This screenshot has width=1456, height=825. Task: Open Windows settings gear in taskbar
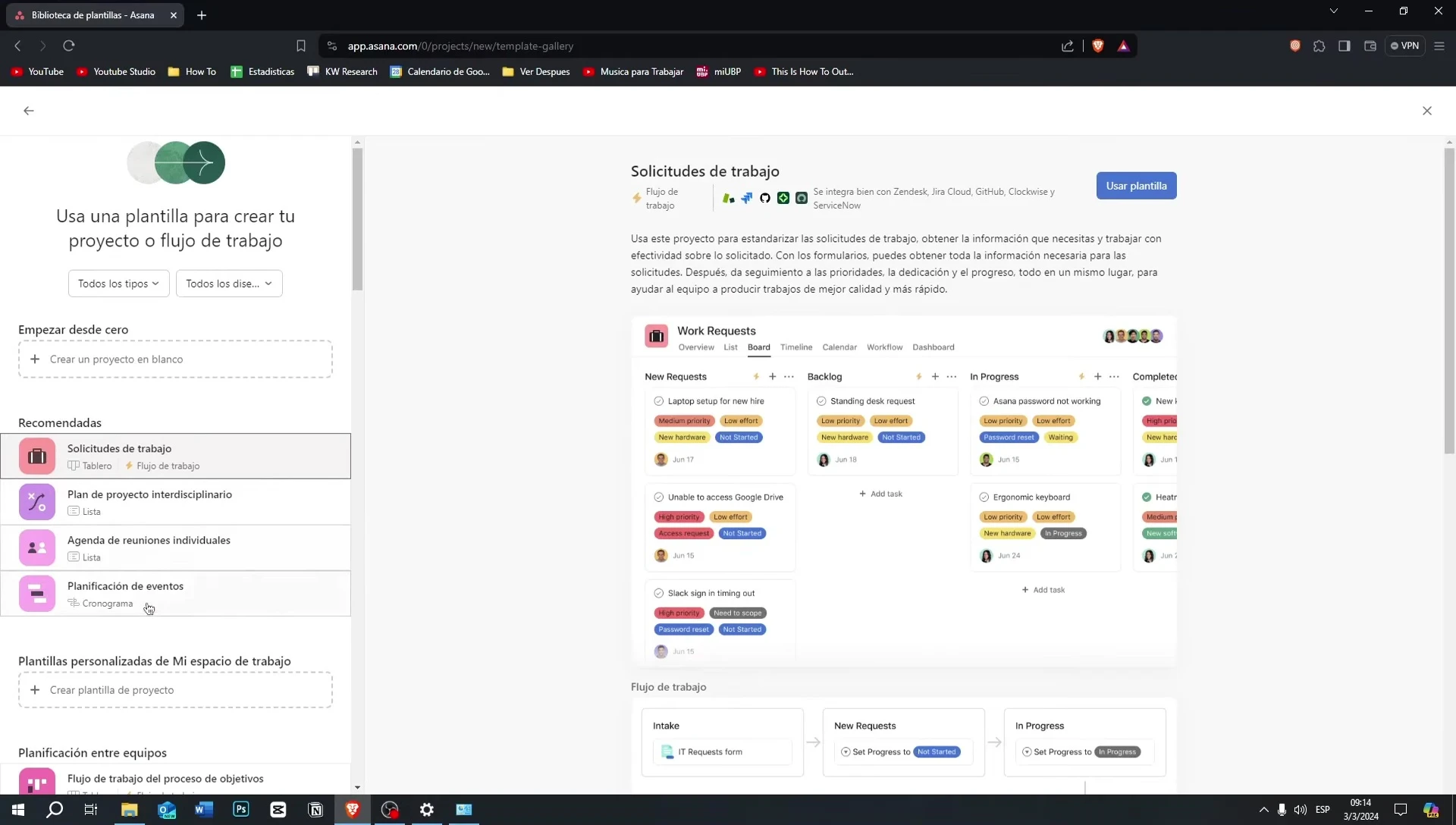tap(427, 810)
